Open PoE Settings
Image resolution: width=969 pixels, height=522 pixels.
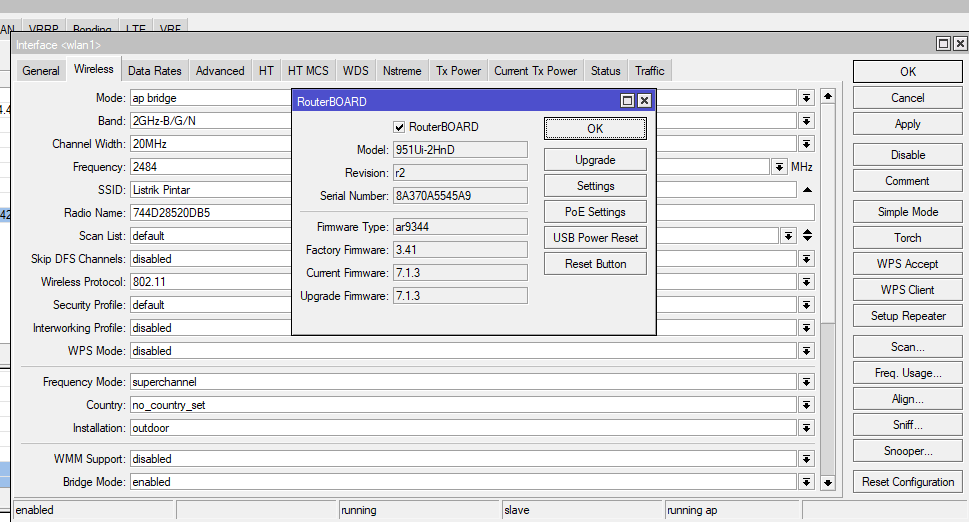595,212
